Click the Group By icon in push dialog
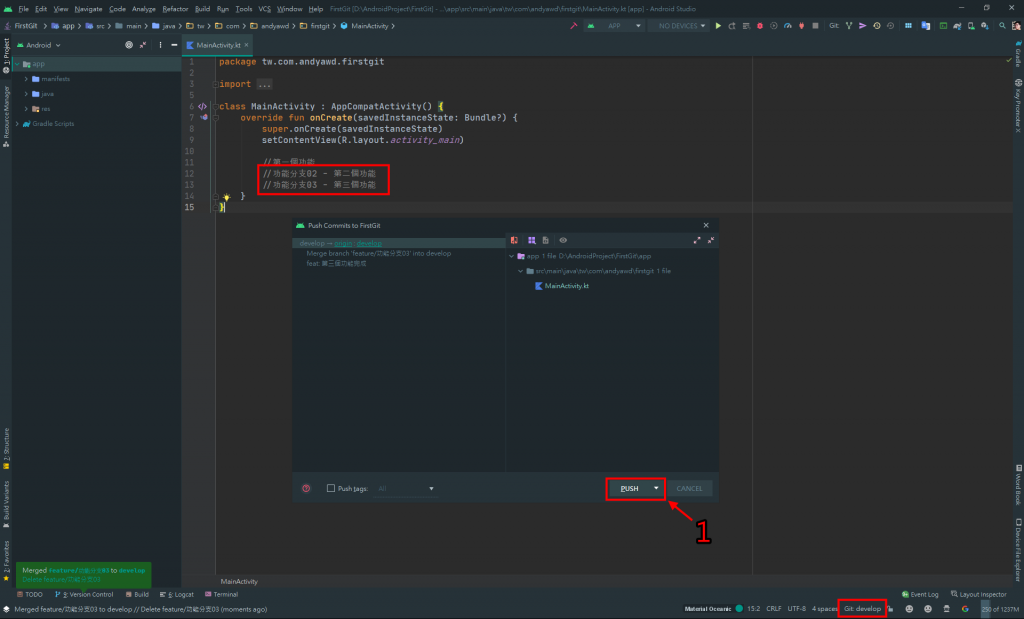The height and width of the screenshot is (619, 1024). (532, 240)
